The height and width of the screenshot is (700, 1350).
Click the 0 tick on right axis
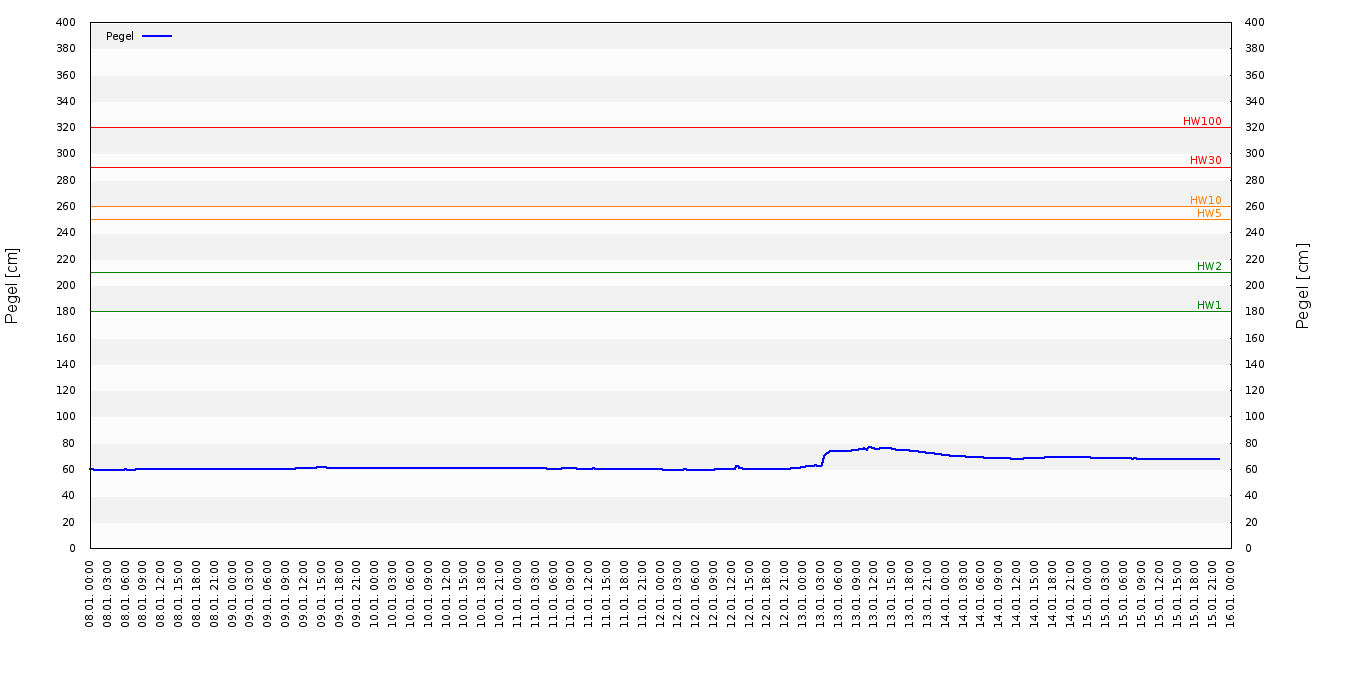pyautogui.click(x=1248, y=548)
